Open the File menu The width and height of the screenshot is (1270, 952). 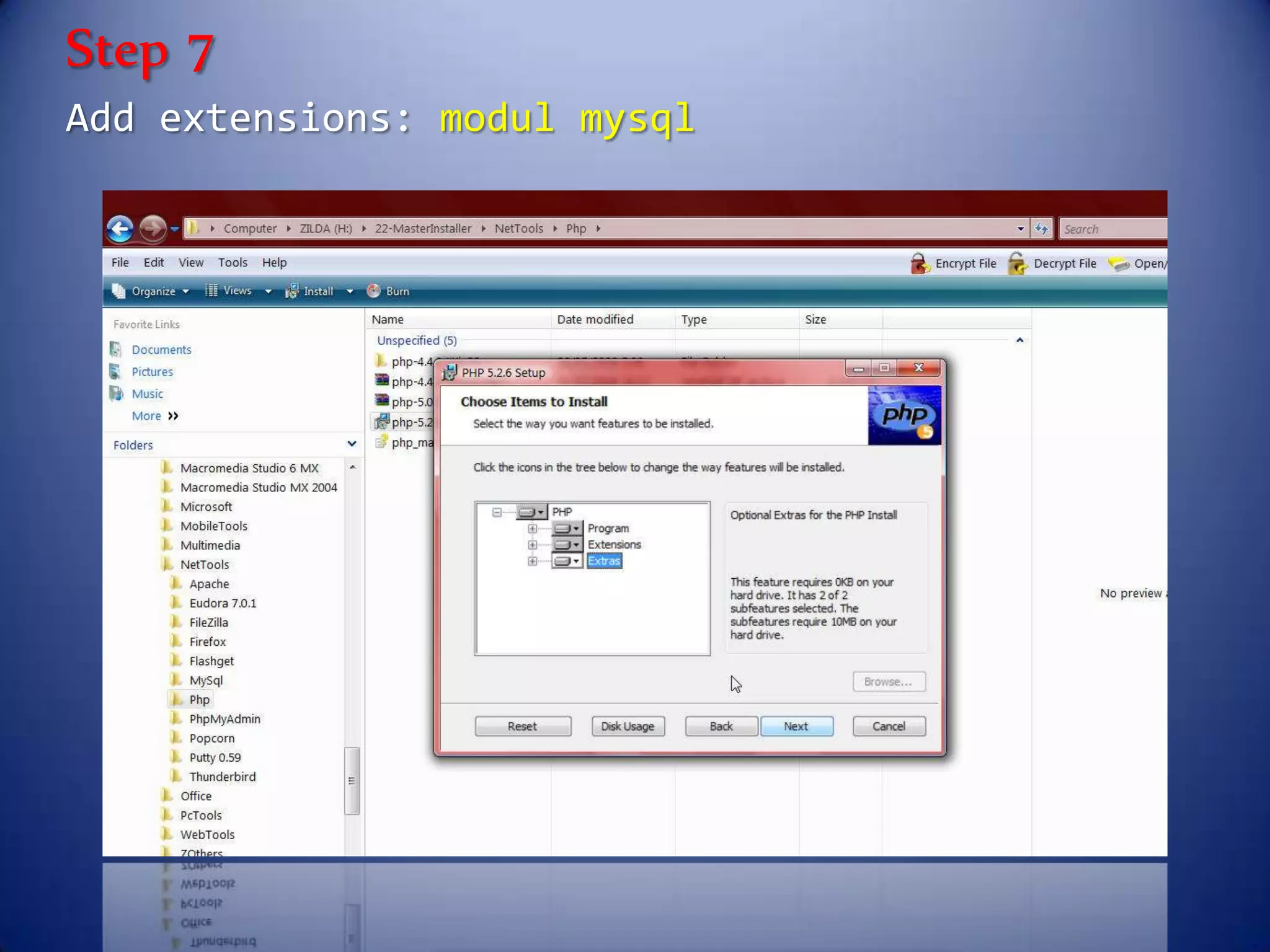click(x=120, y=262)
